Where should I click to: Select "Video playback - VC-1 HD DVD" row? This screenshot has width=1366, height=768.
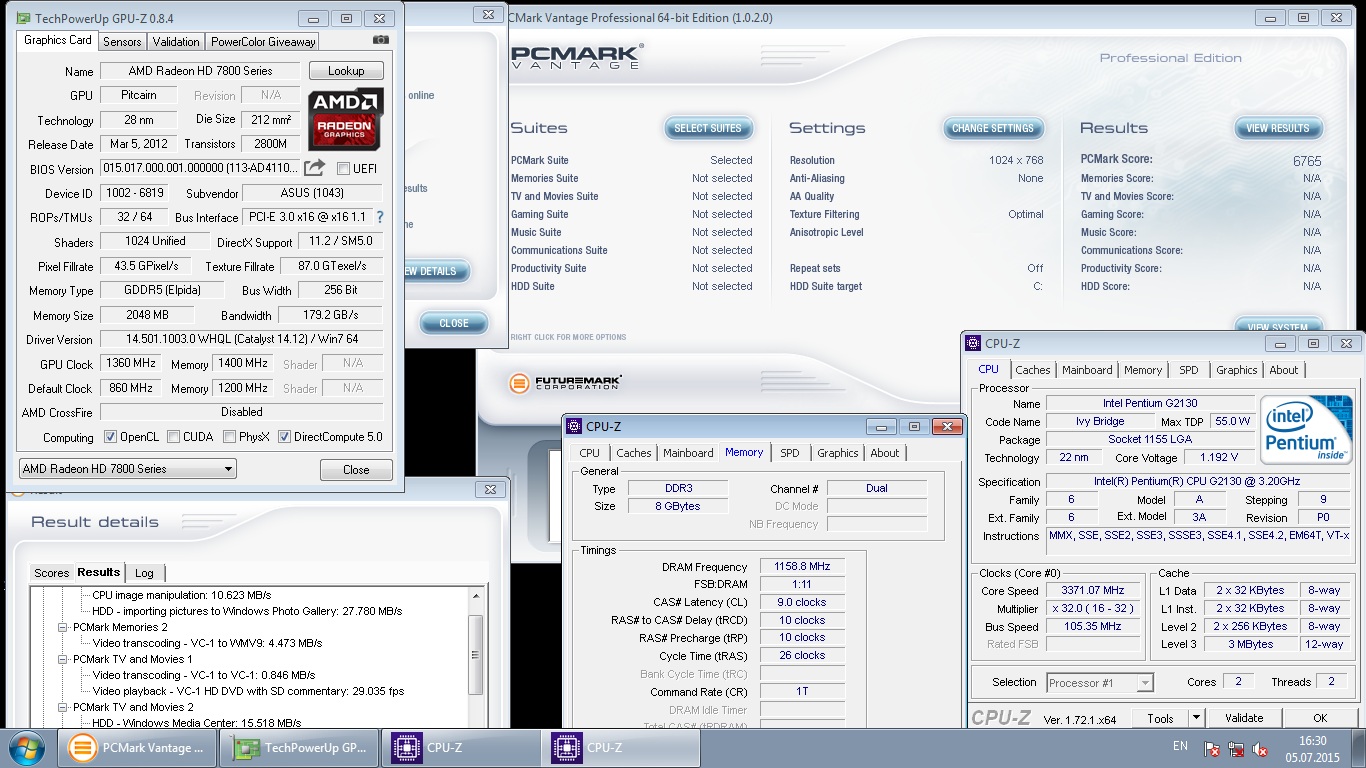[x=248, y=691]
